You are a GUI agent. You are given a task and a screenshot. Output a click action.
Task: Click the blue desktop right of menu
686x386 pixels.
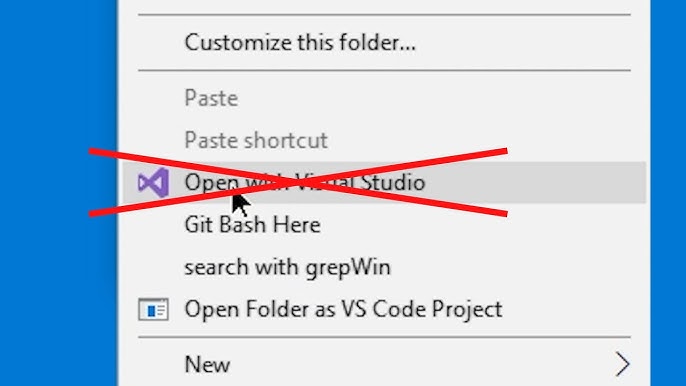[x=668, y=193]
